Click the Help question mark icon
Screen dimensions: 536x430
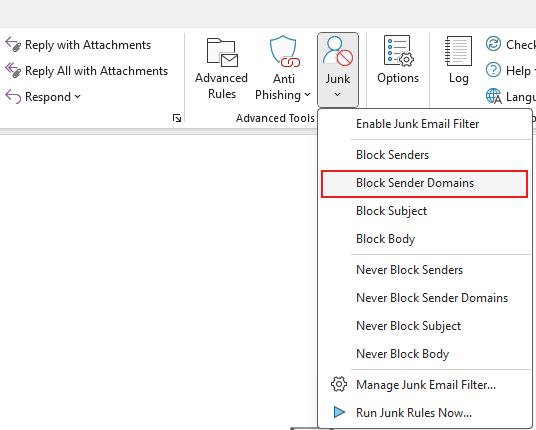coord(493,70)
